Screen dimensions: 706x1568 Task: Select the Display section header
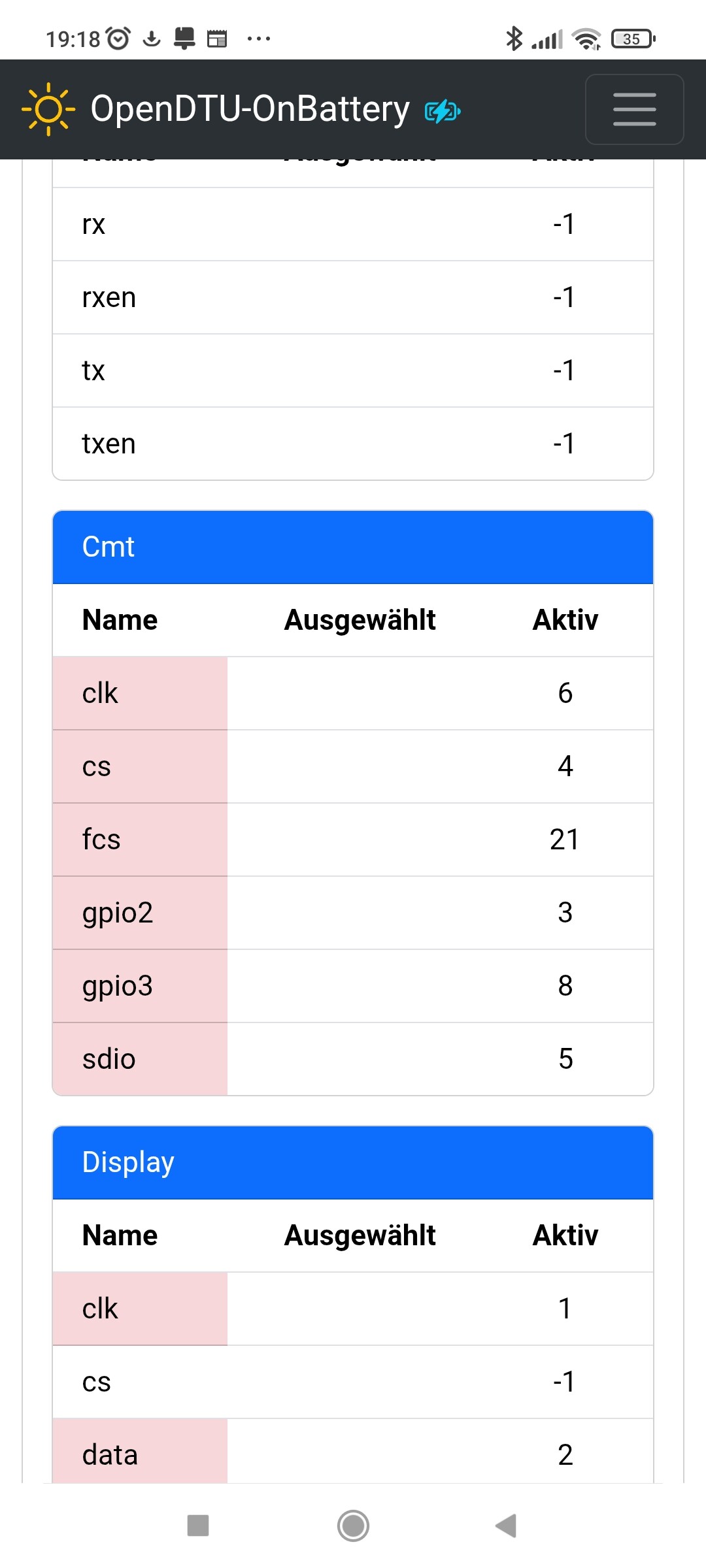353,1162
